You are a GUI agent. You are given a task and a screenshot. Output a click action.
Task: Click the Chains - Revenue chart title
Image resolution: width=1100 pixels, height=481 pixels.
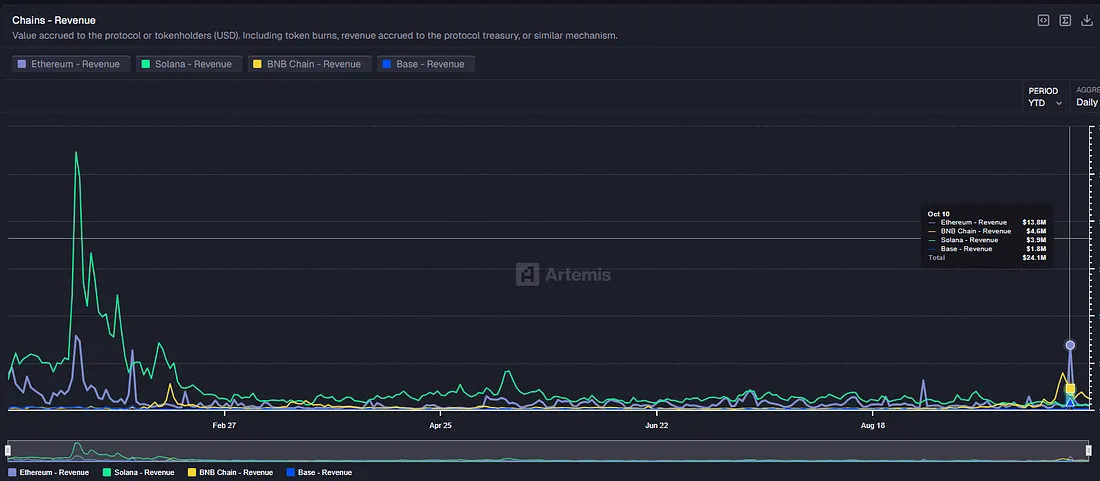[x=54, y=20]
